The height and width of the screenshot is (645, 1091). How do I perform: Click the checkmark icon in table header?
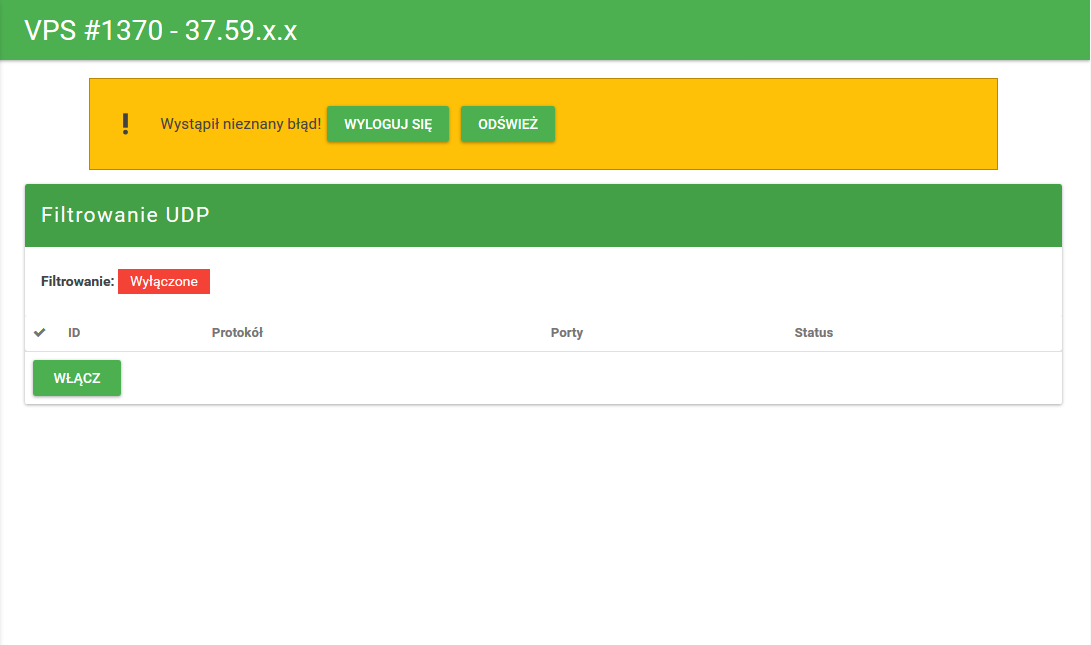40,332
